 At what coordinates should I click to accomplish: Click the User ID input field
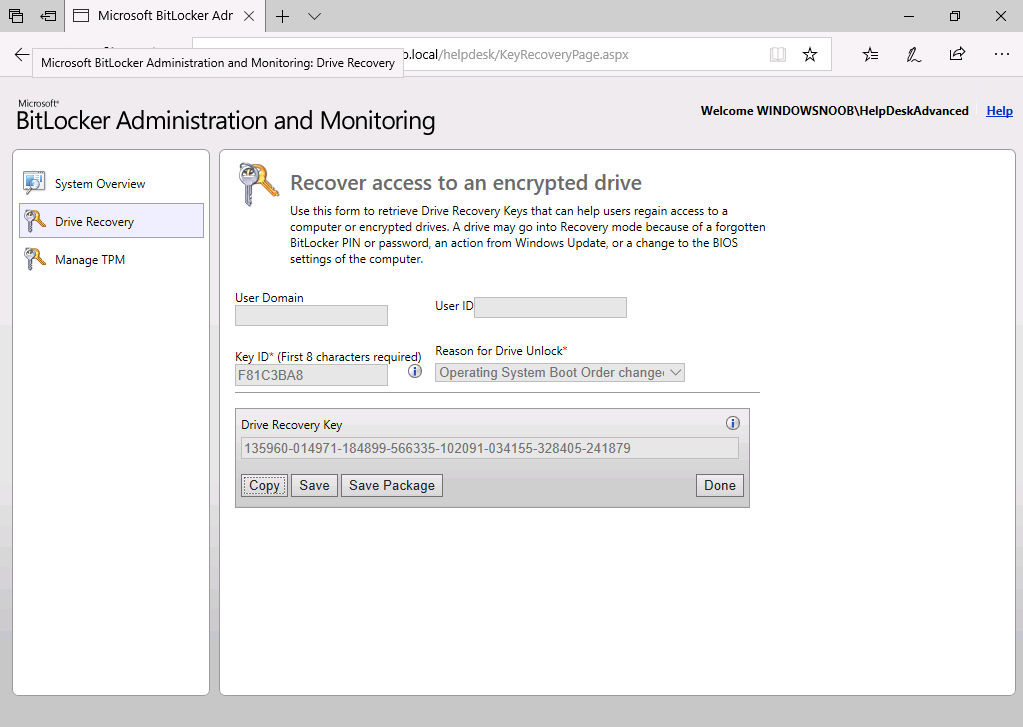[550, 307]
